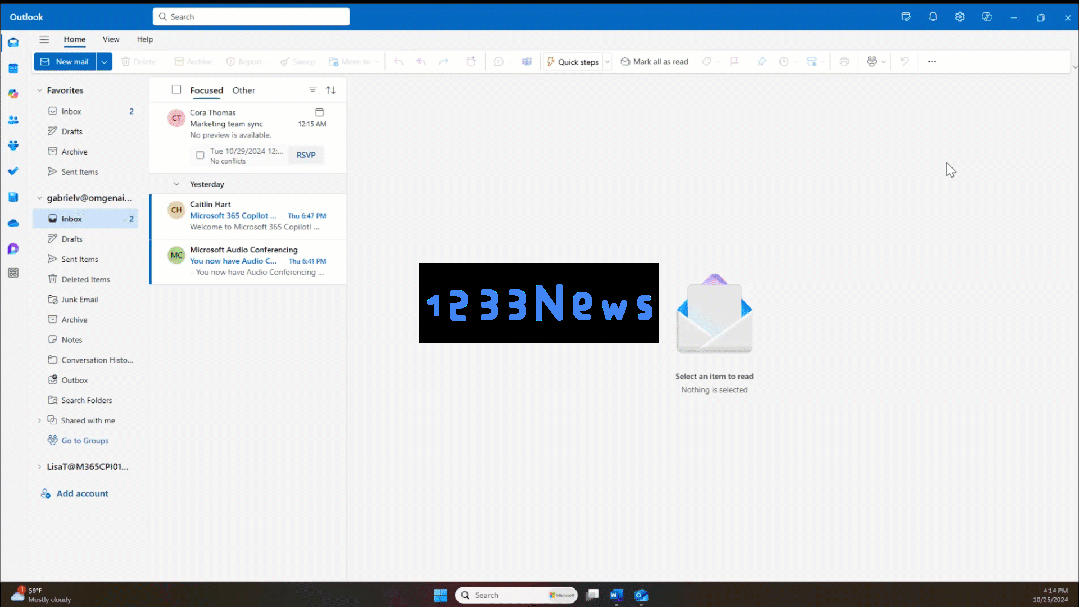This screenshot has width=1079, height=607.
Task: Expand the LisaT@M365CPI01 account
Action: point(39,467)
